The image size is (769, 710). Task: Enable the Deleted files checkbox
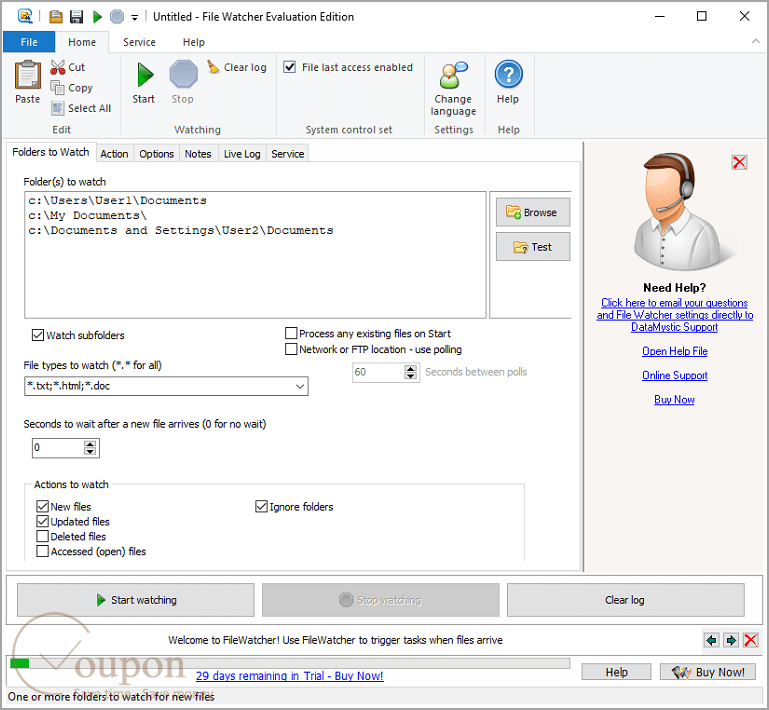coord(43,536)
